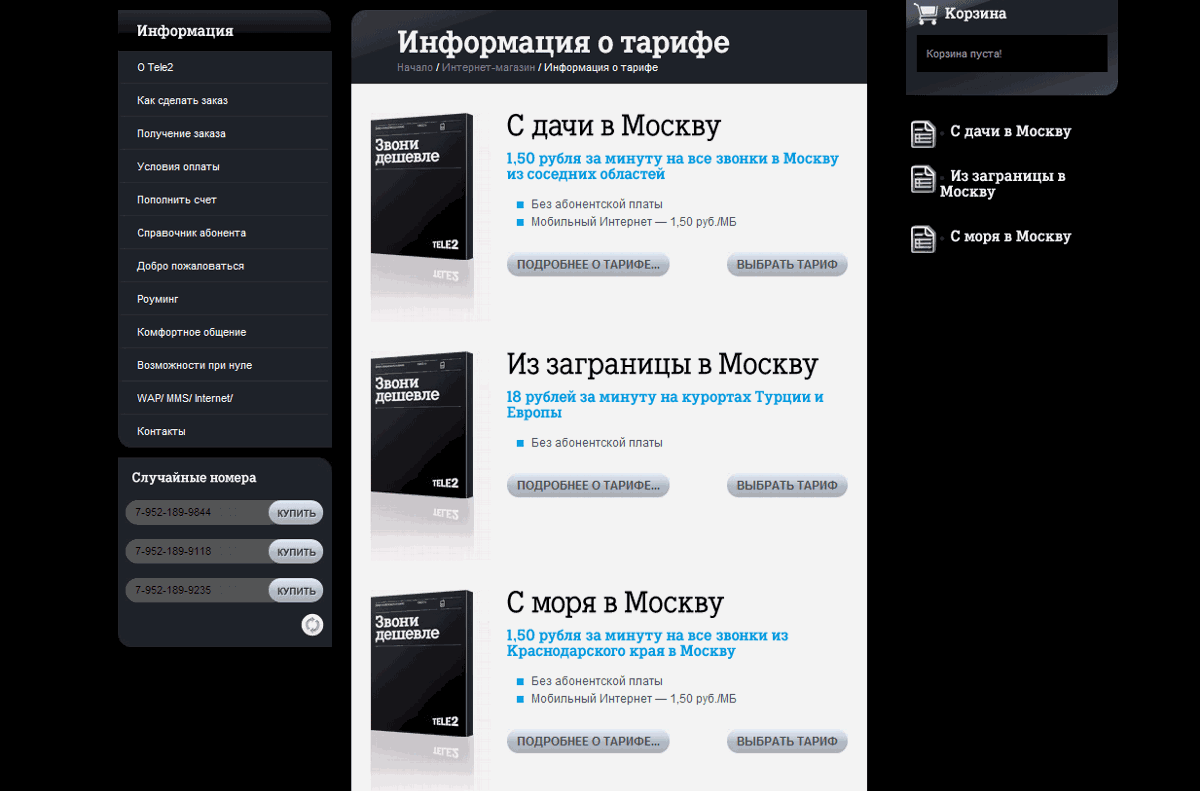The height and width of the screenshot is (791, 1200).
Task: Click the refresh icon under random numbers
Action: [x=313, y=625]
